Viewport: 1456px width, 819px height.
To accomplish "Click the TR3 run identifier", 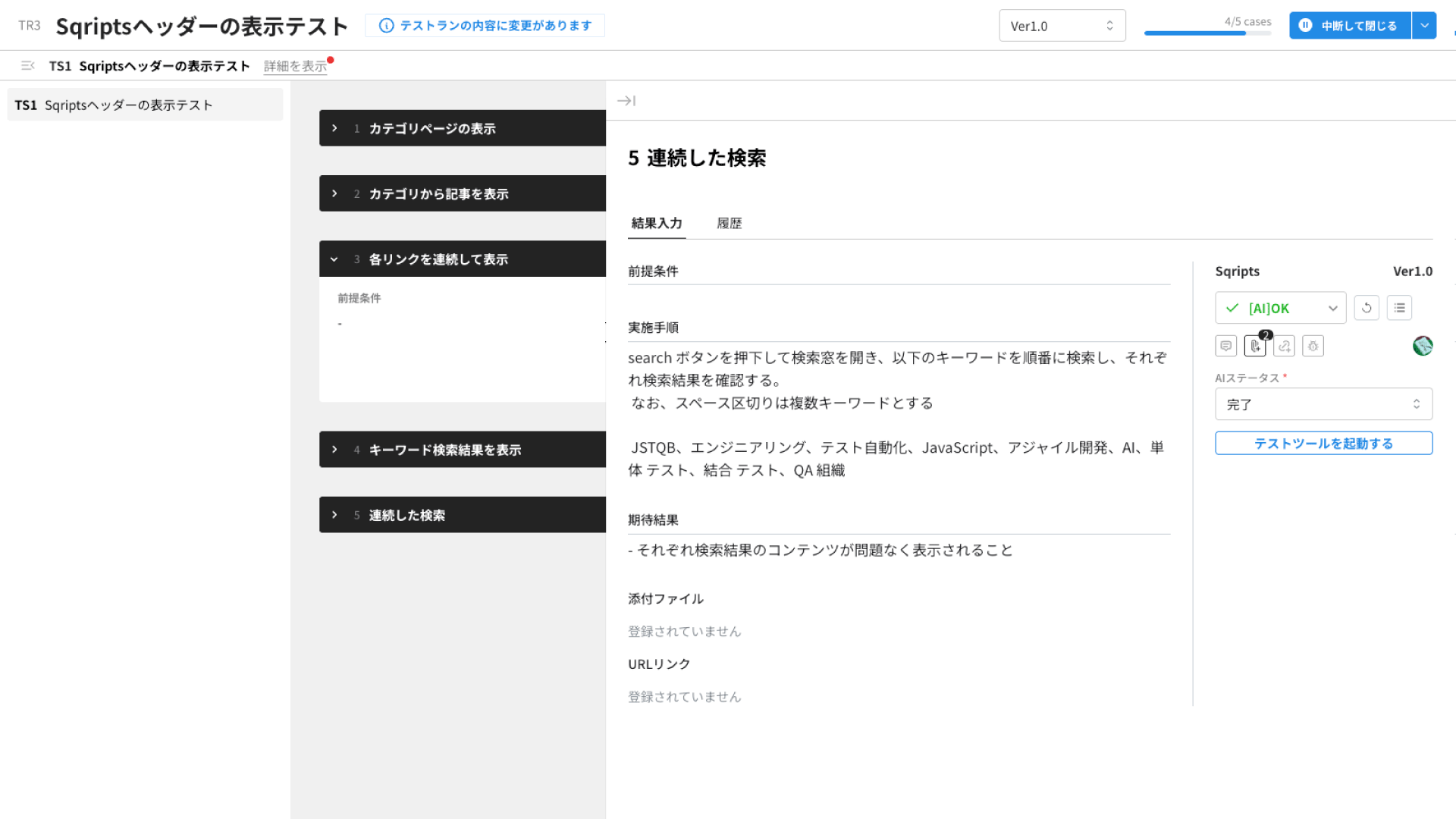I will click(29, 26).
